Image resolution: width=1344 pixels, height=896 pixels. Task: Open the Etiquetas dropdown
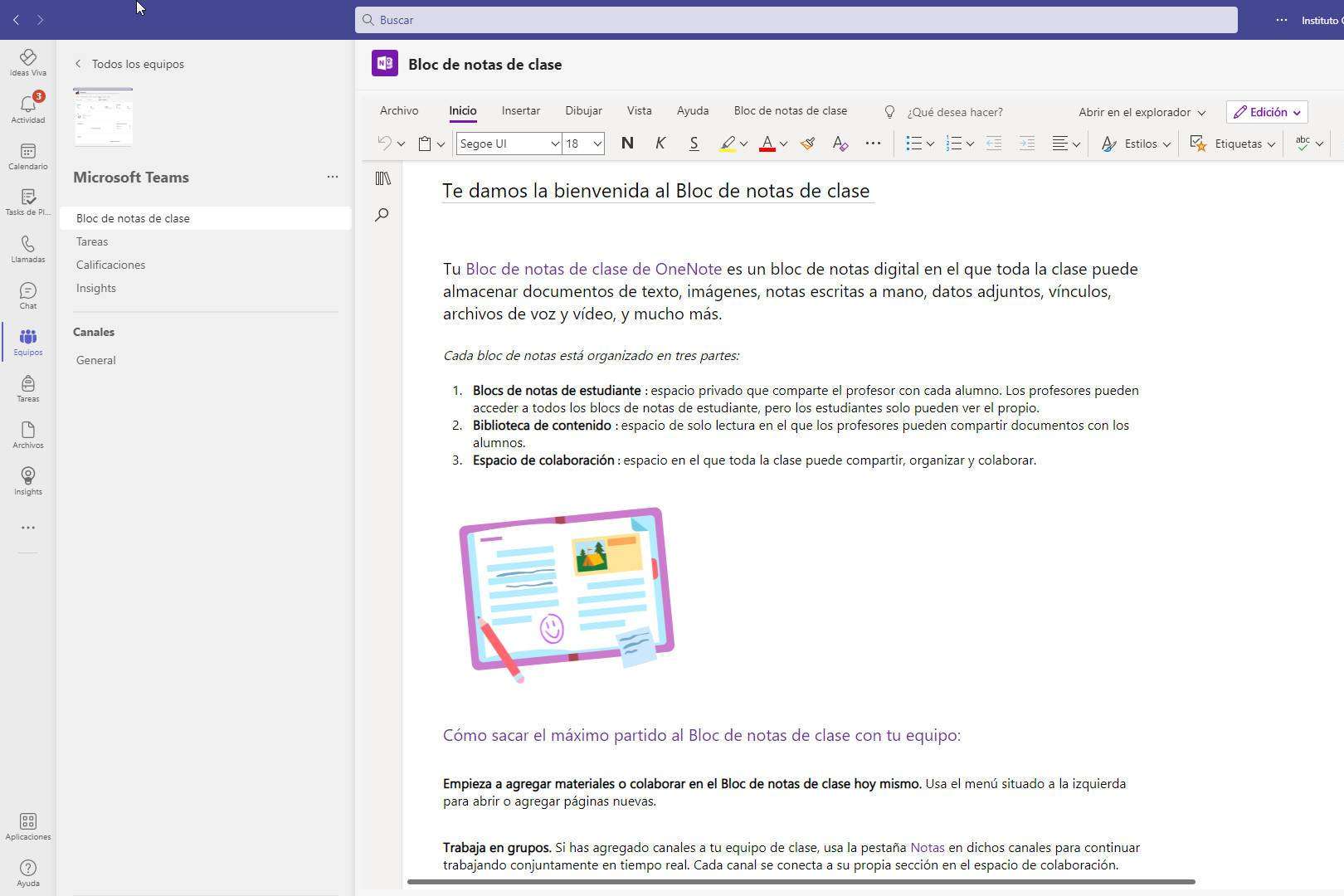pyautogui.click(x=1232, y=144)
